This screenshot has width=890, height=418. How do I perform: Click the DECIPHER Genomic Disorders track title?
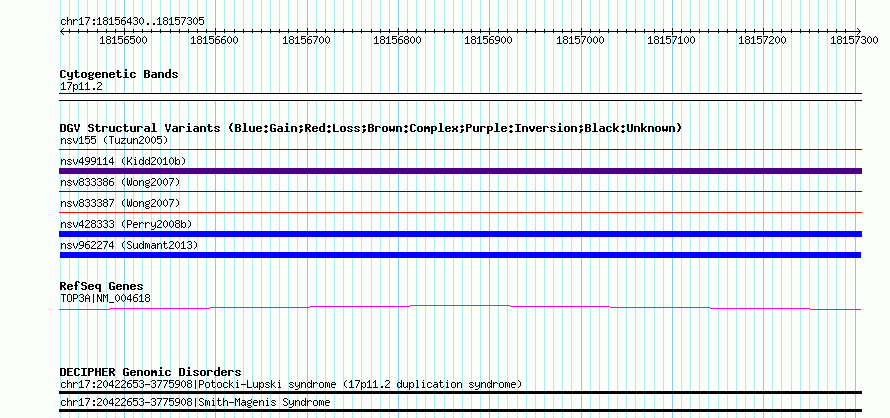coord(150,372)
